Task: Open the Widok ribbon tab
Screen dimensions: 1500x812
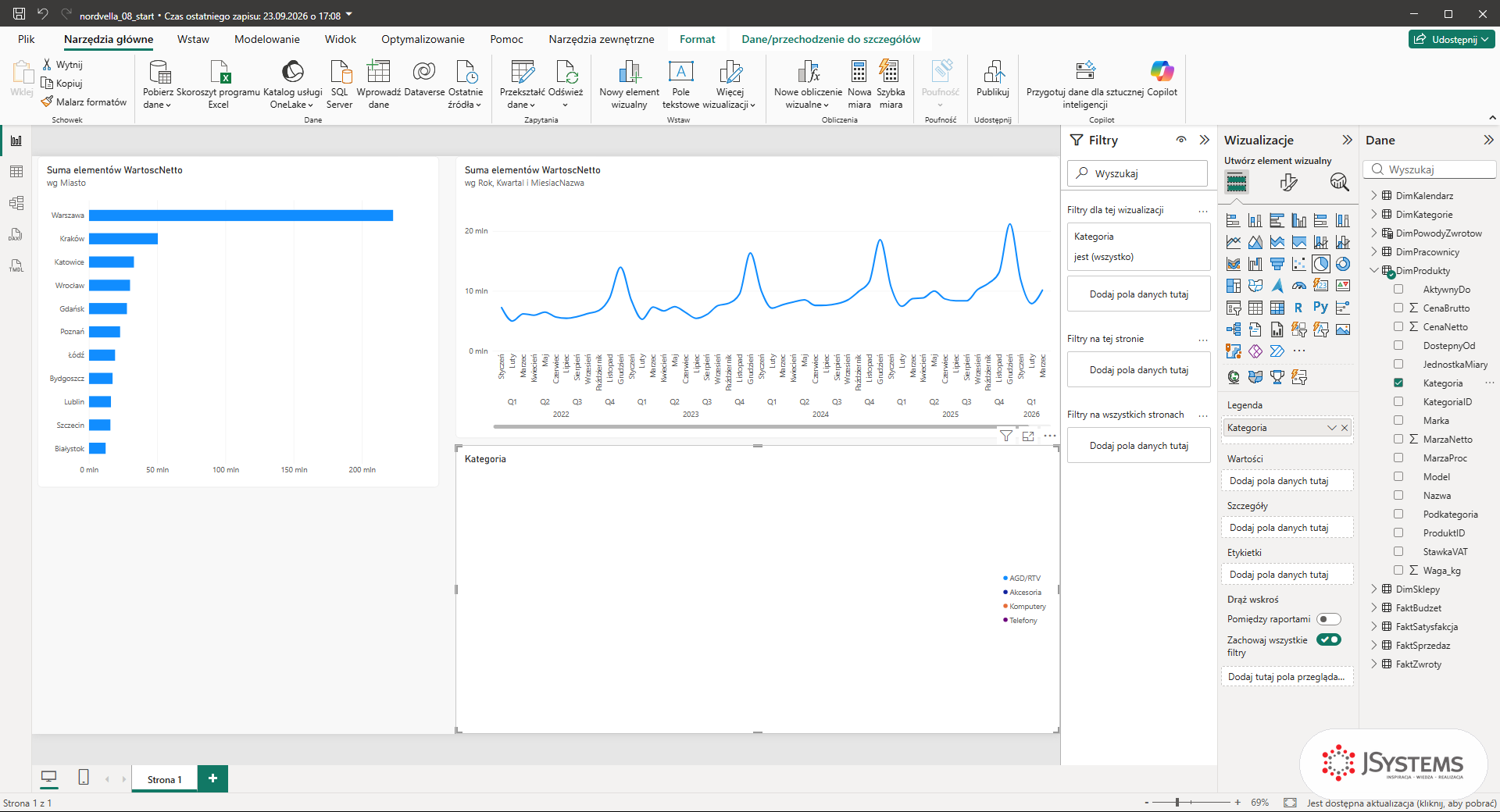Action: pos(340,39)
